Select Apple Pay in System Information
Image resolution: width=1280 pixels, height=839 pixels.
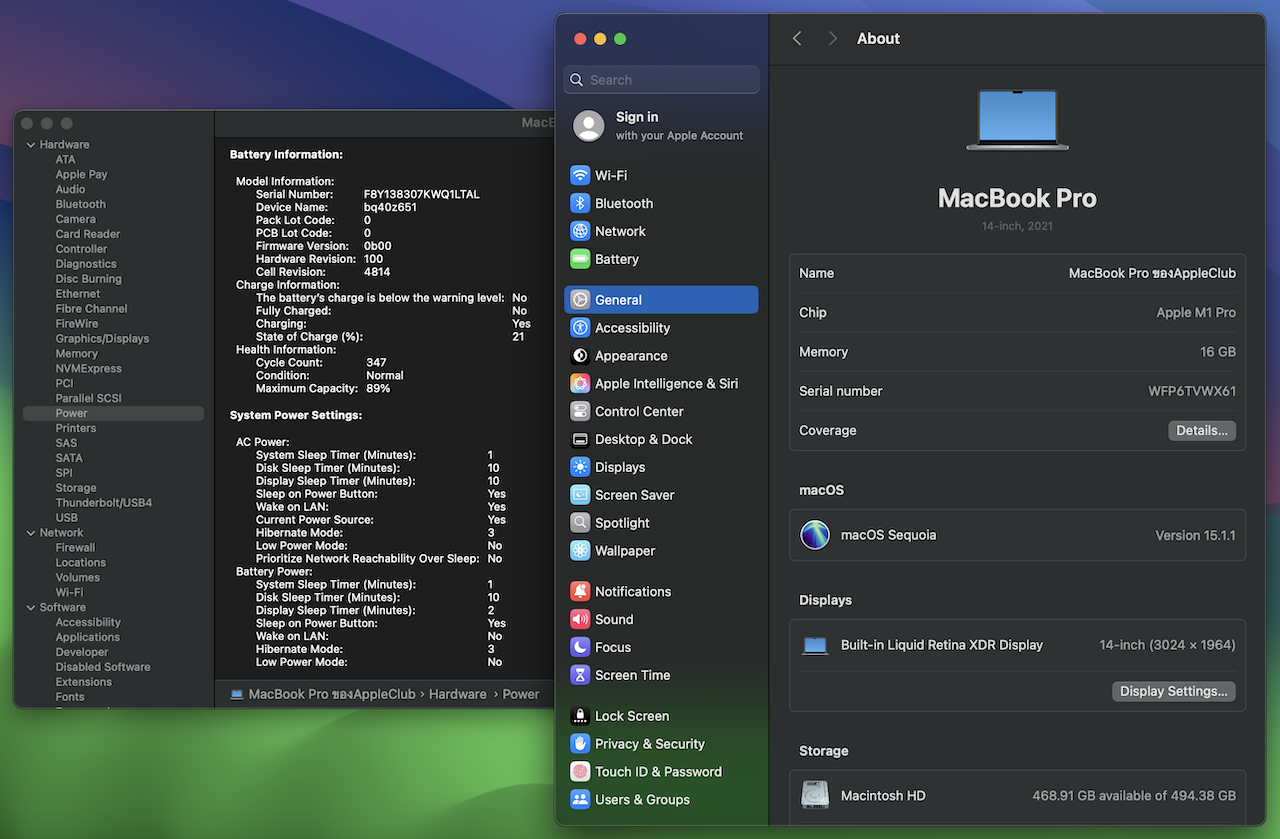(82, 175)
